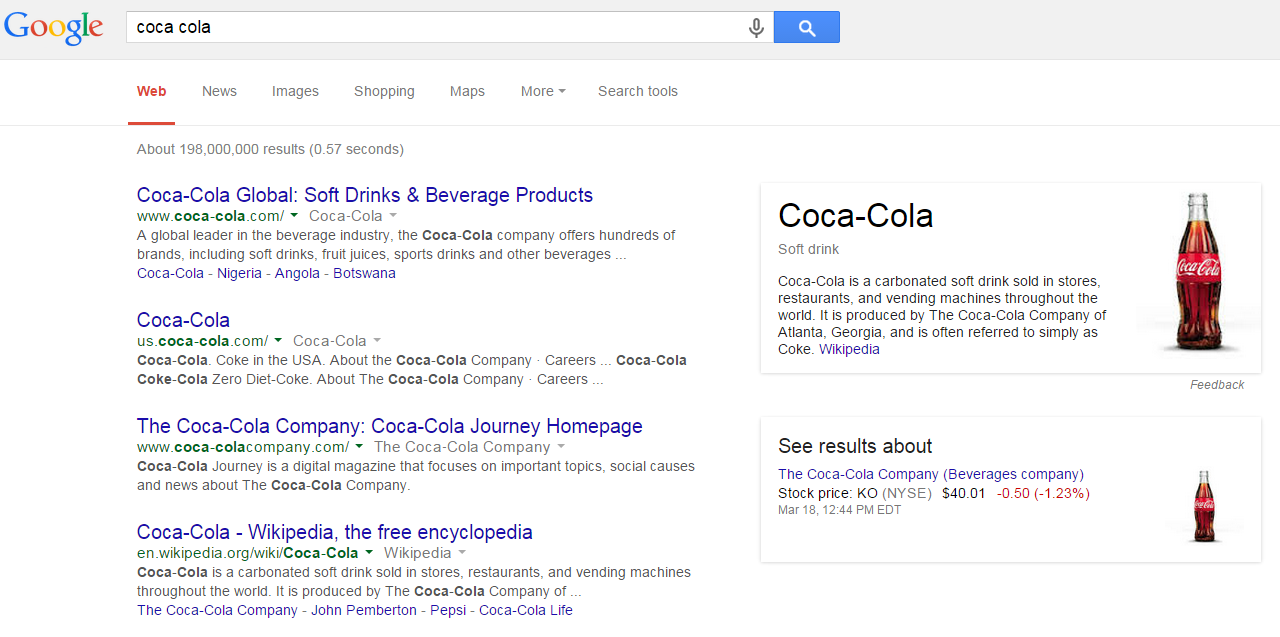Activate voice search microphone icon
Screen dimensions: 1280x637
pyautogui.click(x=756, y=28)
